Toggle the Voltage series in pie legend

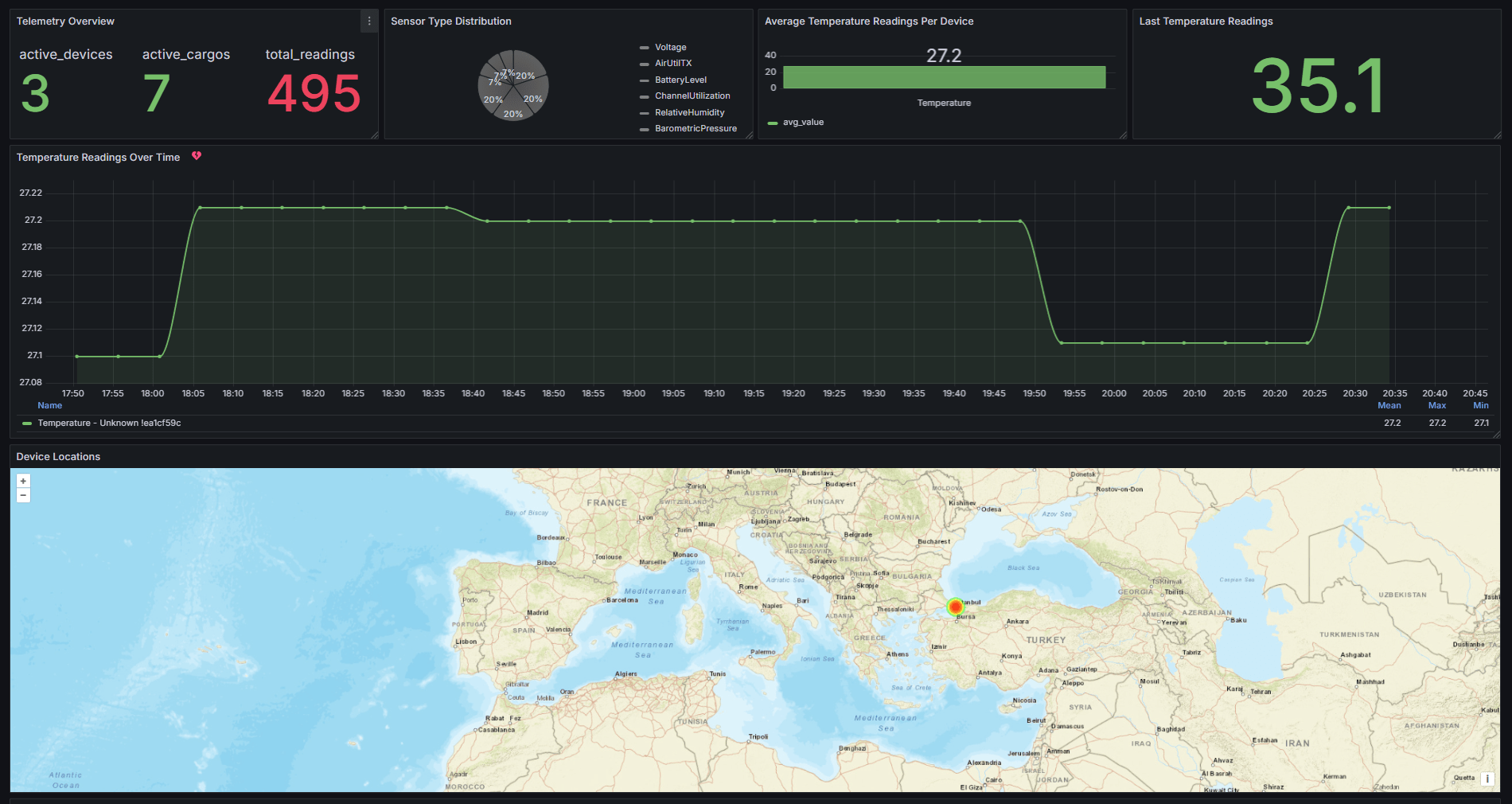670,48
